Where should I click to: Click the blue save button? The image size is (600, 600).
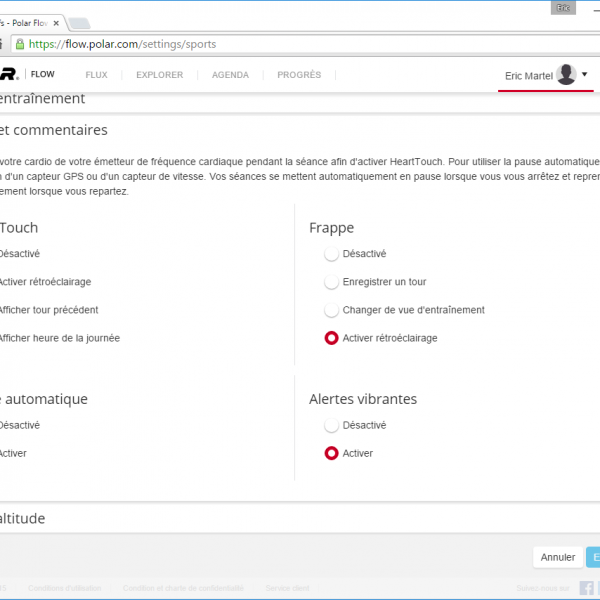pos(593,557)
